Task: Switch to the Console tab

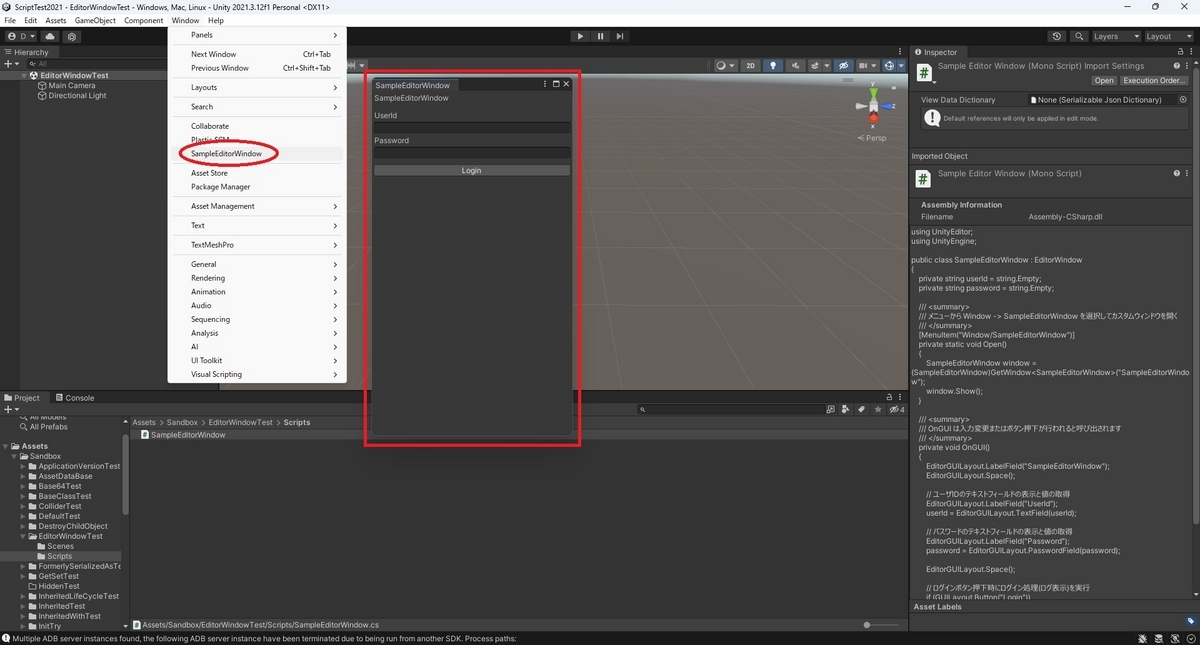Action: 75,397
